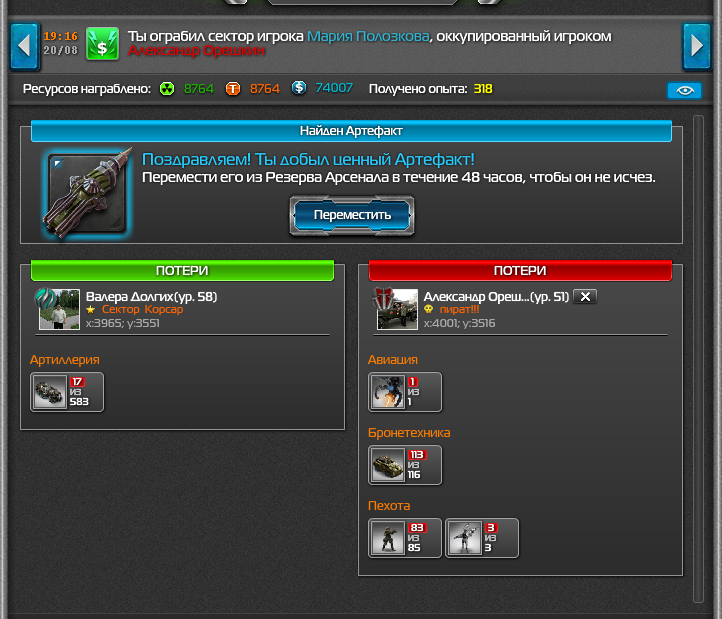
Task: Toggle the eye visibility button
Action: tap(684, 91)
